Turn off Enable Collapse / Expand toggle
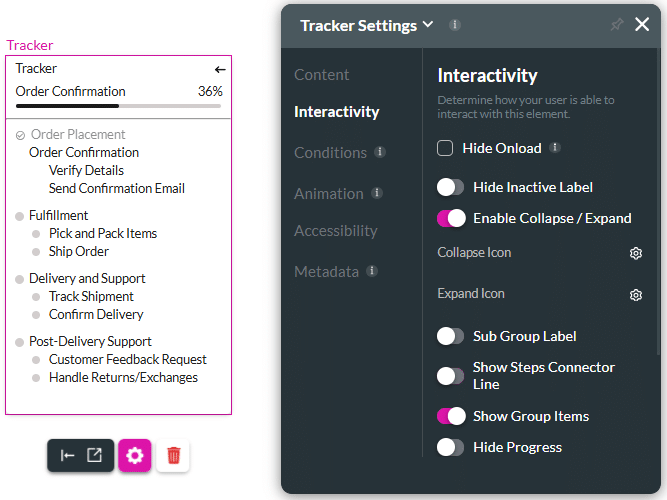Screen dimensions: 667x500 pos(451,218)
